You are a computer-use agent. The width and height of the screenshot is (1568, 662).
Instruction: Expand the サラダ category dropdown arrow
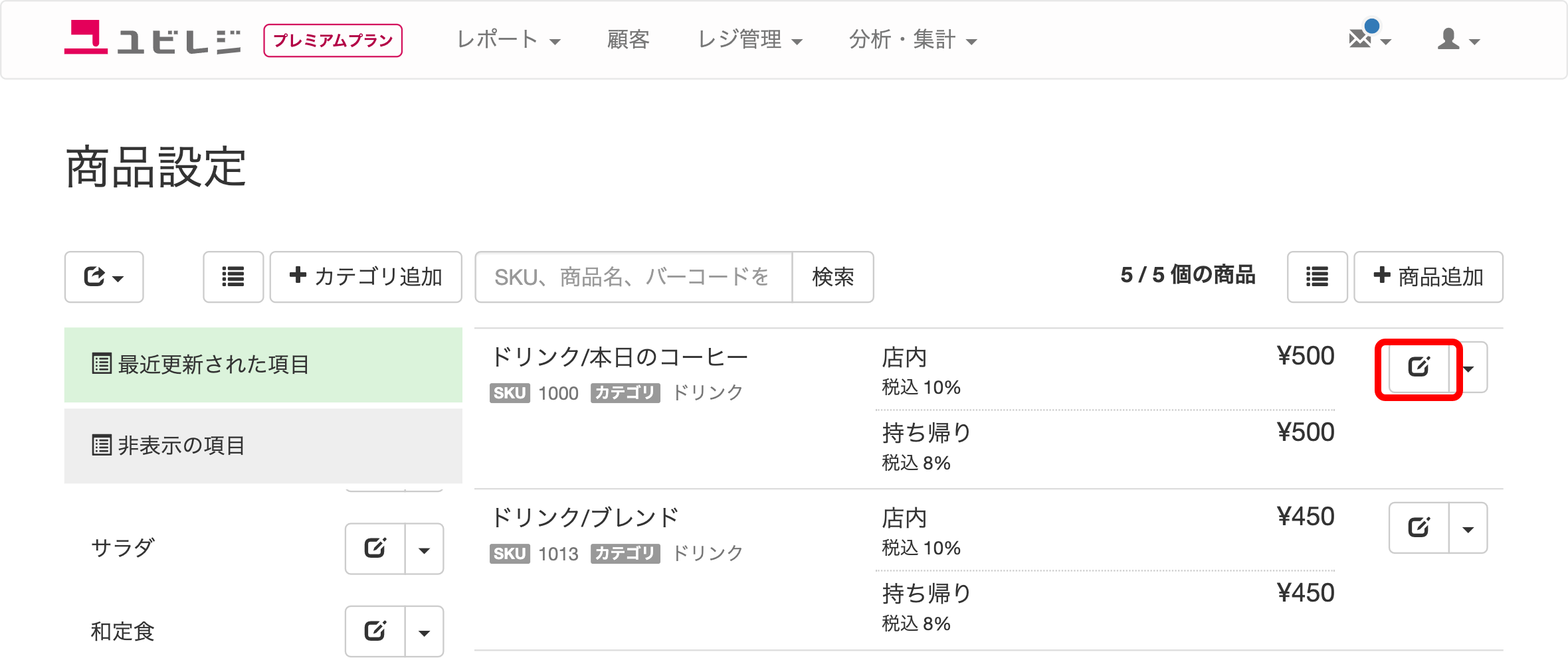pyautogui.click(x=425, y=549)
